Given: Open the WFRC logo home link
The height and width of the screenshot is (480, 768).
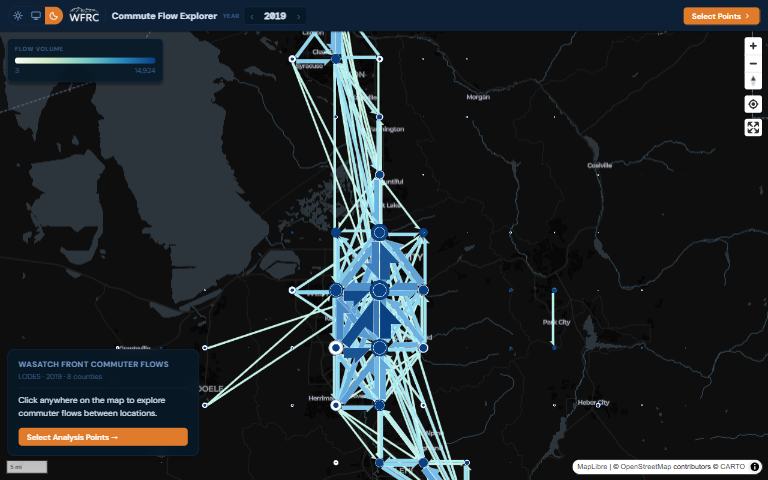Looking at the screenshot, I should coord(84,16).
